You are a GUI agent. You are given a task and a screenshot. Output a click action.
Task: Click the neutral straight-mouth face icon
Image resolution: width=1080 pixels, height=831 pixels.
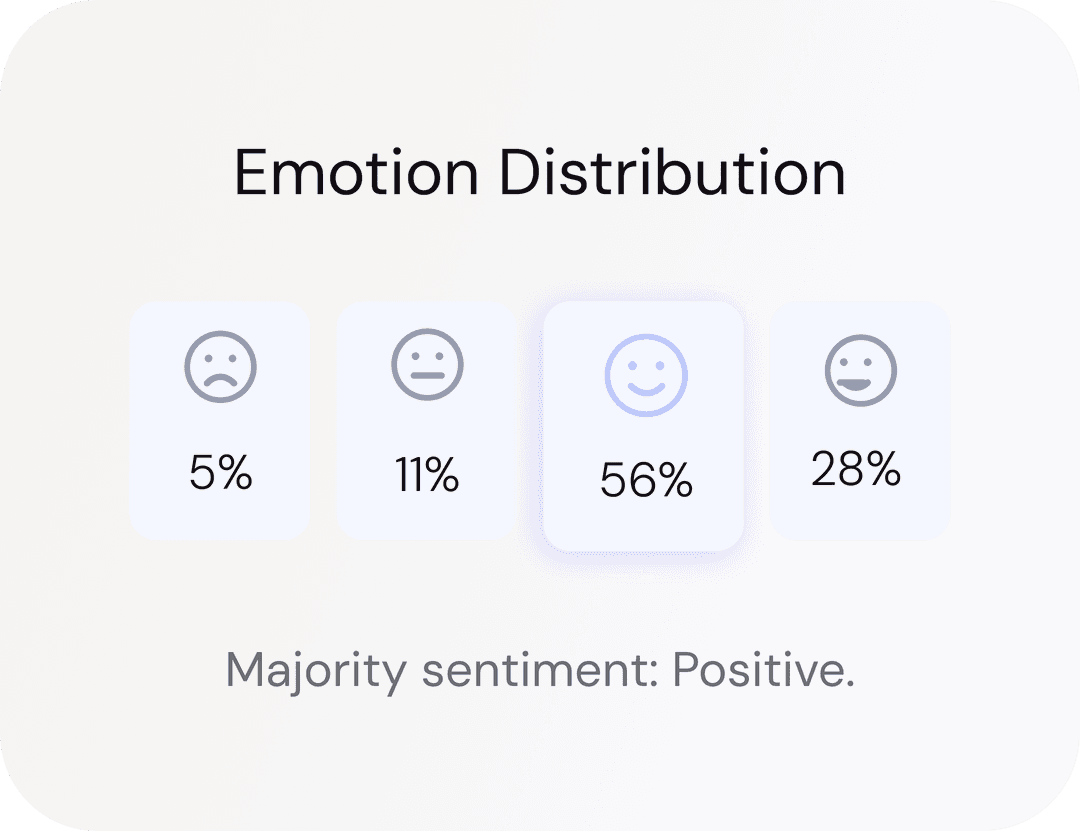(x=427, y=365)
